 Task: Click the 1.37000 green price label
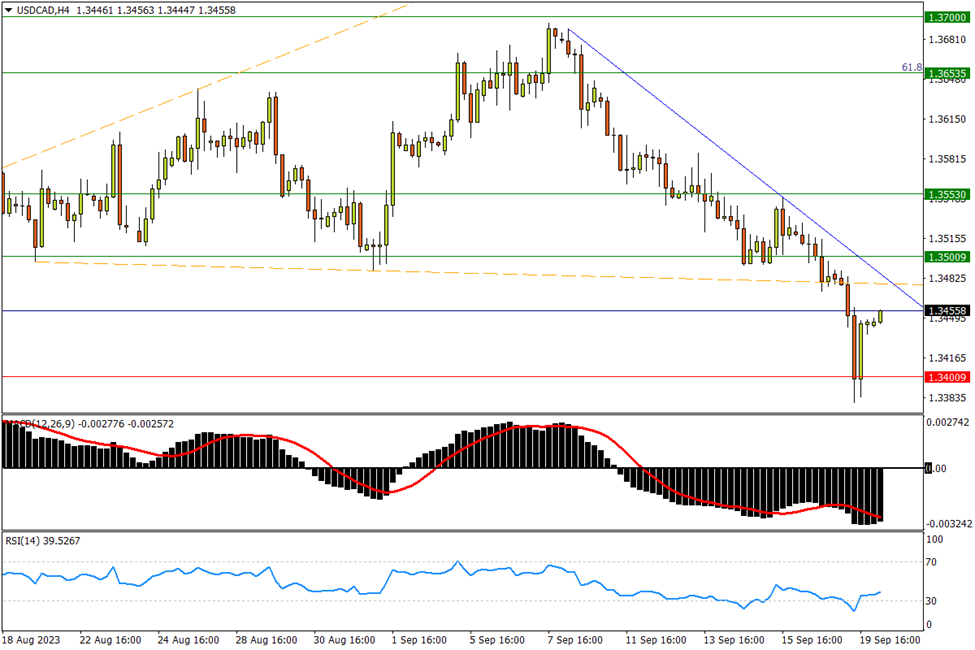tap(944, 18)
